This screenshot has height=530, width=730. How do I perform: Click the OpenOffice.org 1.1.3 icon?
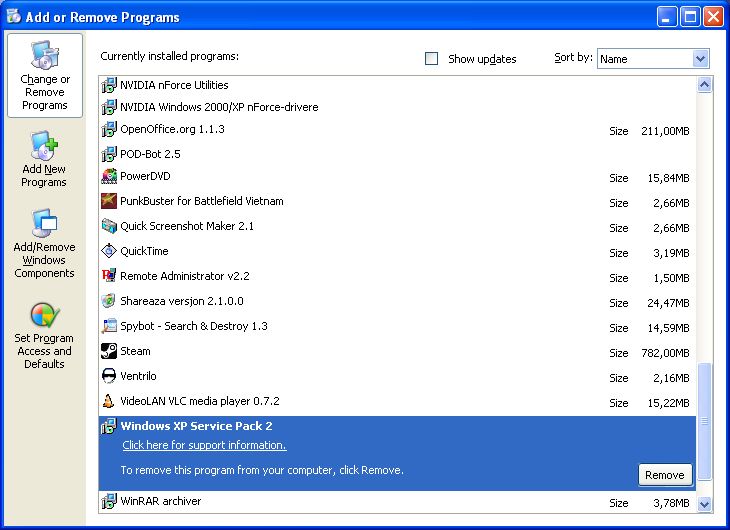pos(109,129)
